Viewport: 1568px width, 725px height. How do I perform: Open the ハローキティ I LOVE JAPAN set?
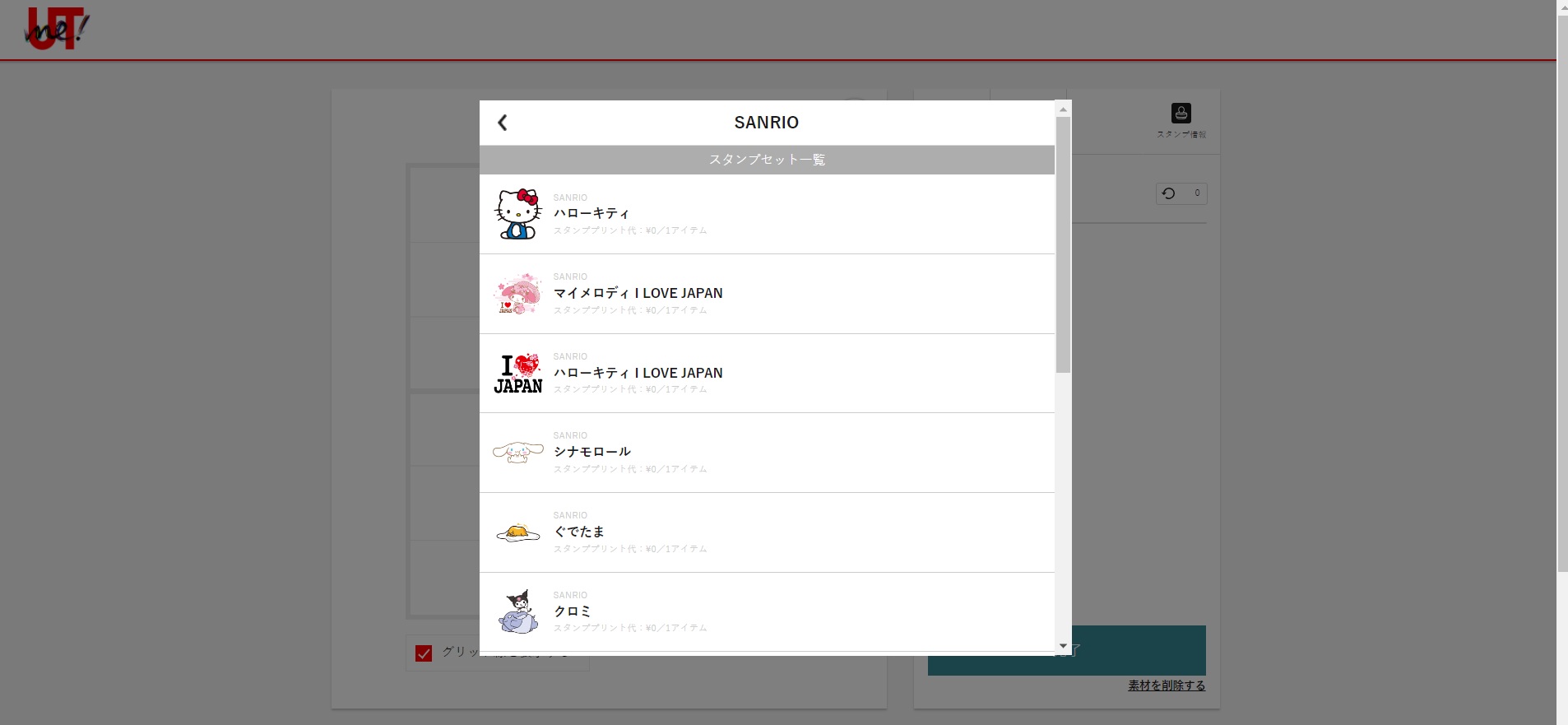pyautogui.click(x=767, y=374)
